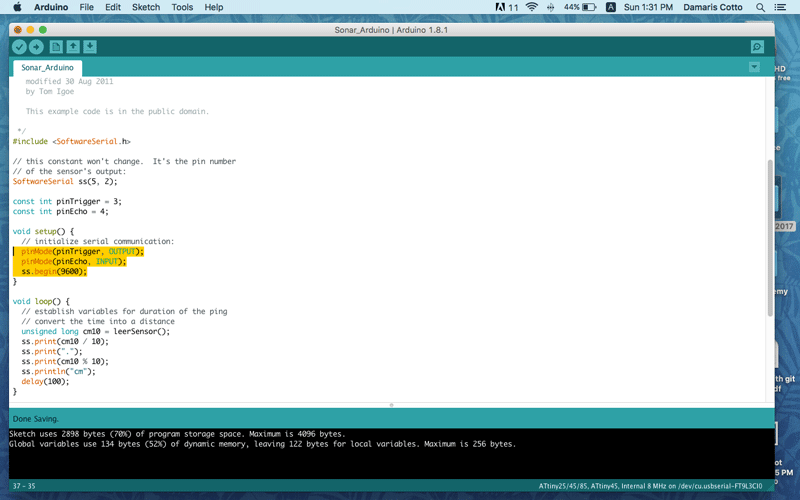Click pinMode(pinEcho, INPUT) highlighted line
This screenshot has height=500, width=800.
pyautogui.click(x=73, y=261)
